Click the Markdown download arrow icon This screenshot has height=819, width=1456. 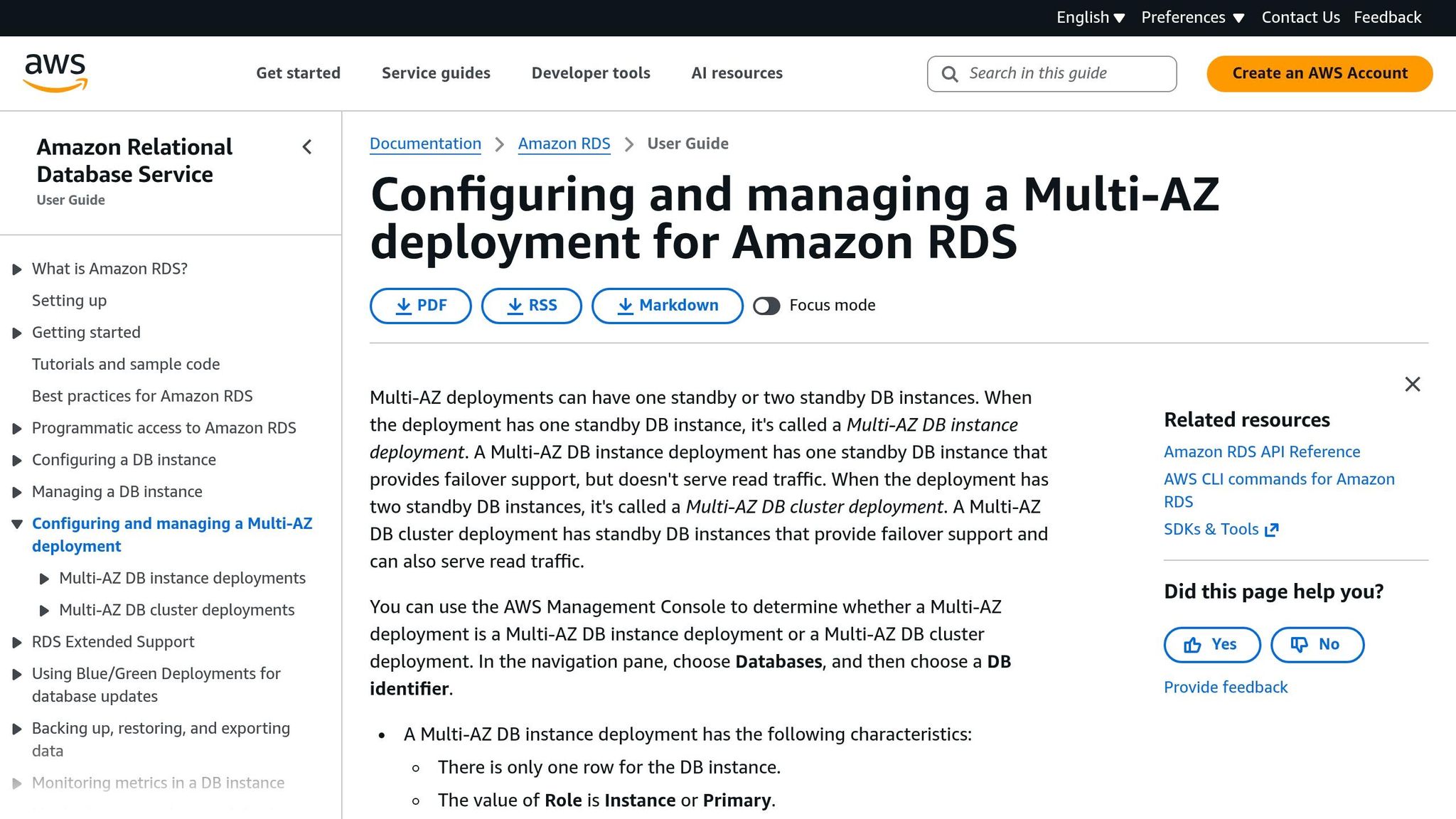(x=625, y=306)
